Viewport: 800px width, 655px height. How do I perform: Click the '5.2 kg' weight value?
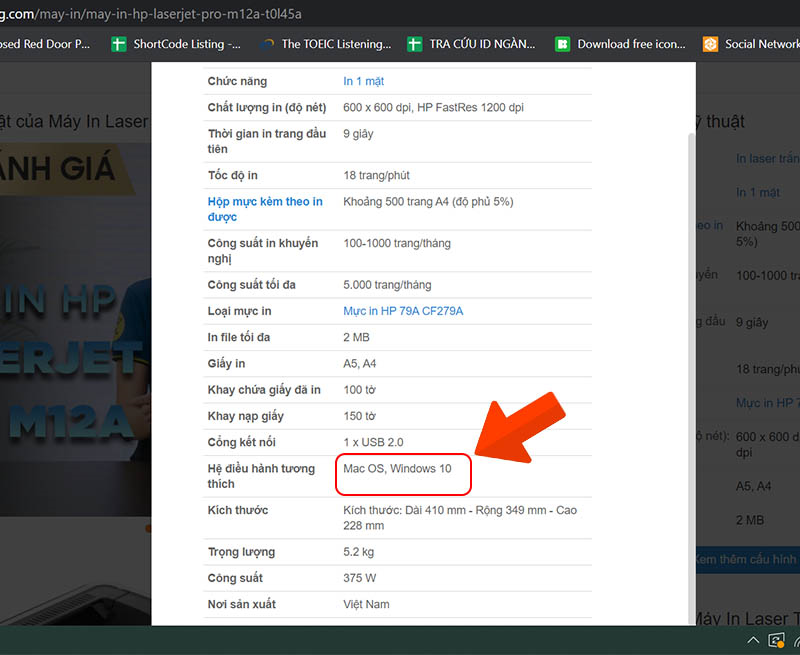[358, 552]
